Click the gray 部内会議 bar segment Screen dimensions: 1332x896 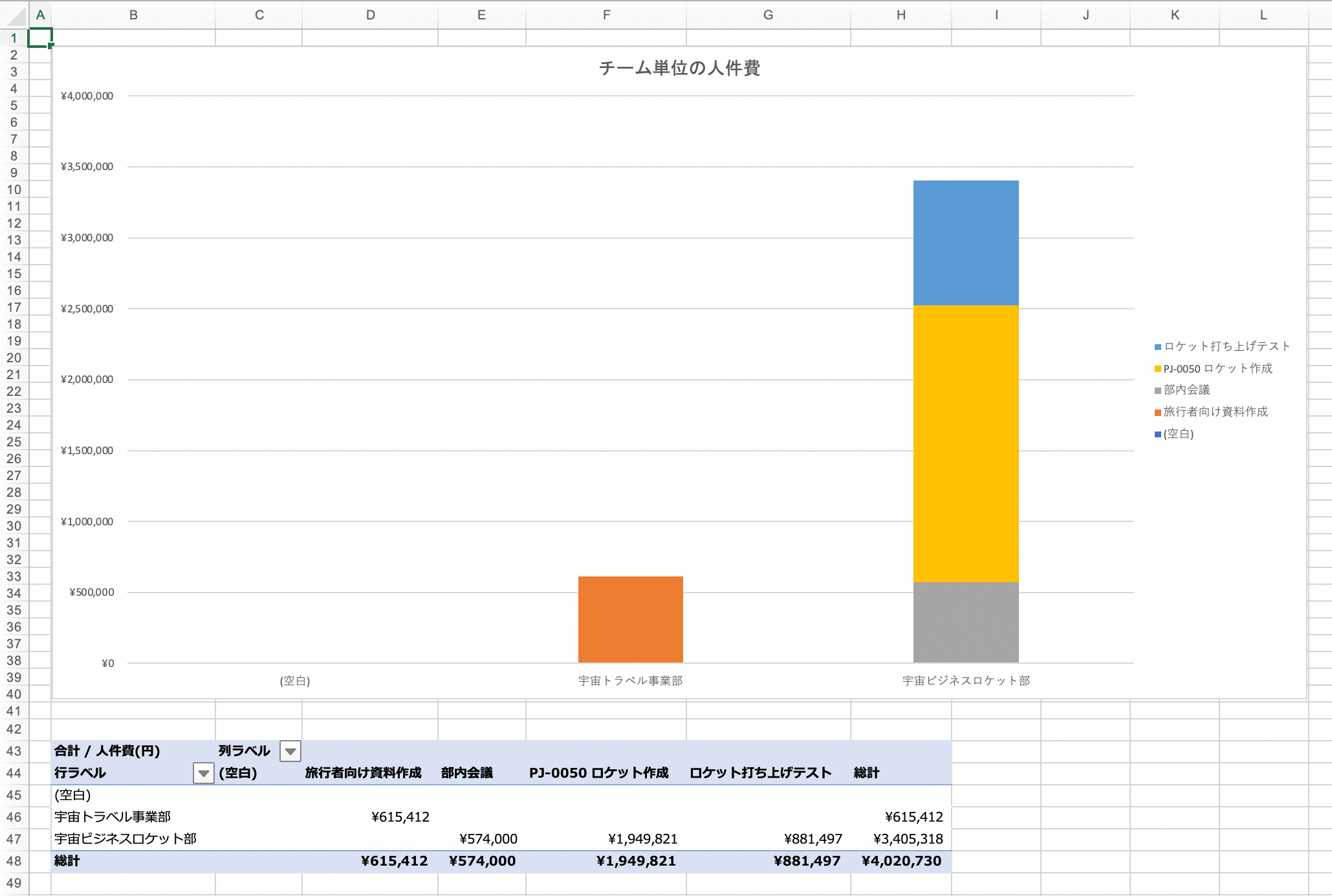[965, 622]
